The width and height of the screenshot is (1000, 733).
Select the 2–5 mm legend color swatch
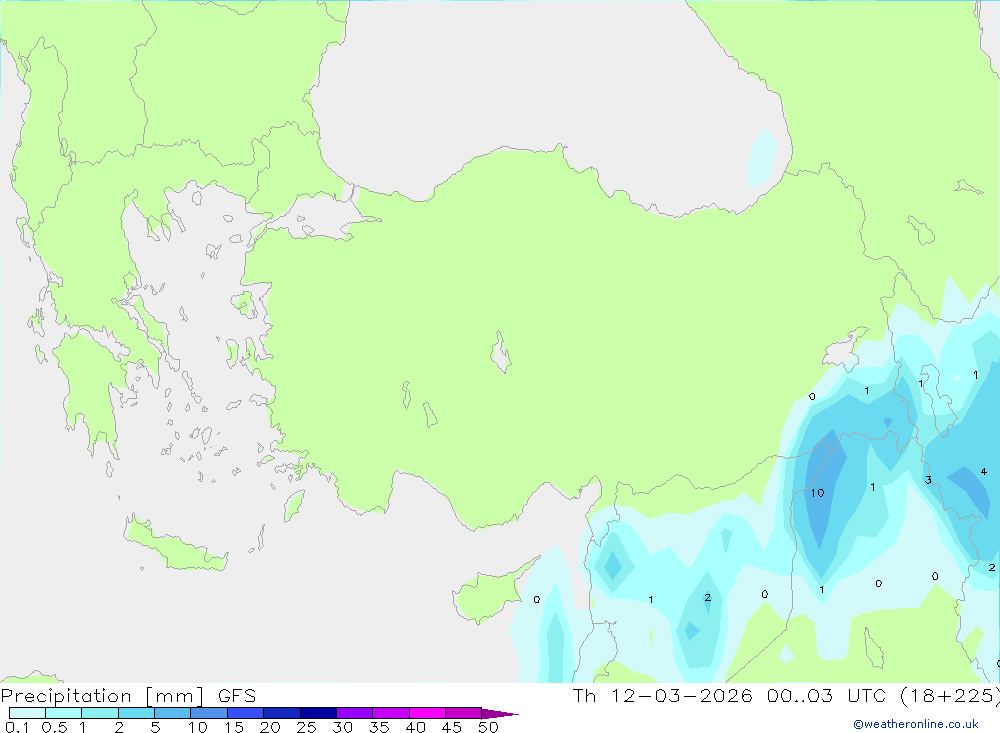[x=136, y=713]
